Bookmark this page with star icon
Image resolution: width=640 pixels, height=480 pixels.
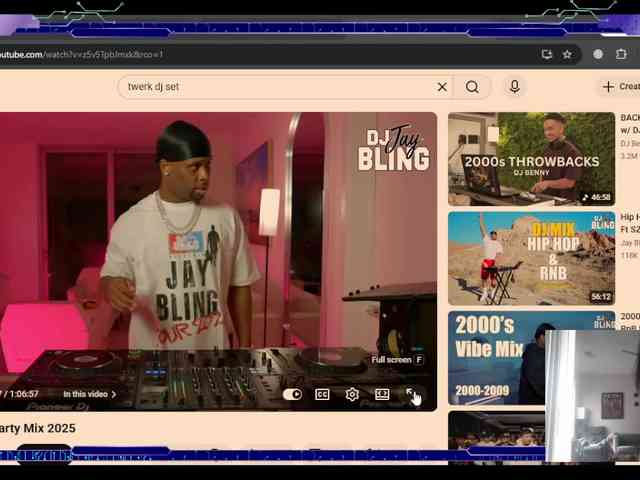tap(567, 54)
